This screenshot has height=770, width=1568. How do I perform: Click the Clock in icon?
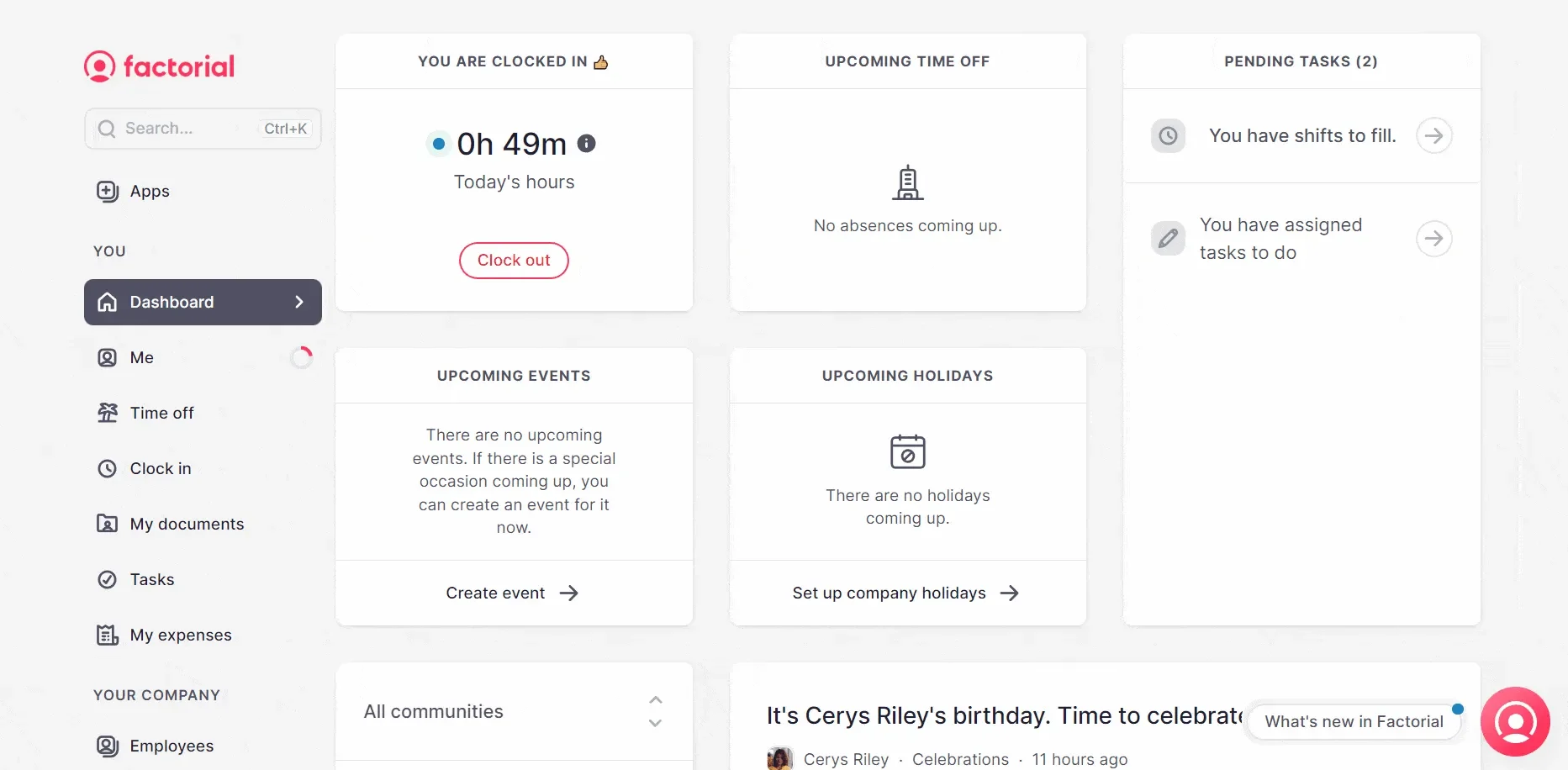click(x=106, y=468)
